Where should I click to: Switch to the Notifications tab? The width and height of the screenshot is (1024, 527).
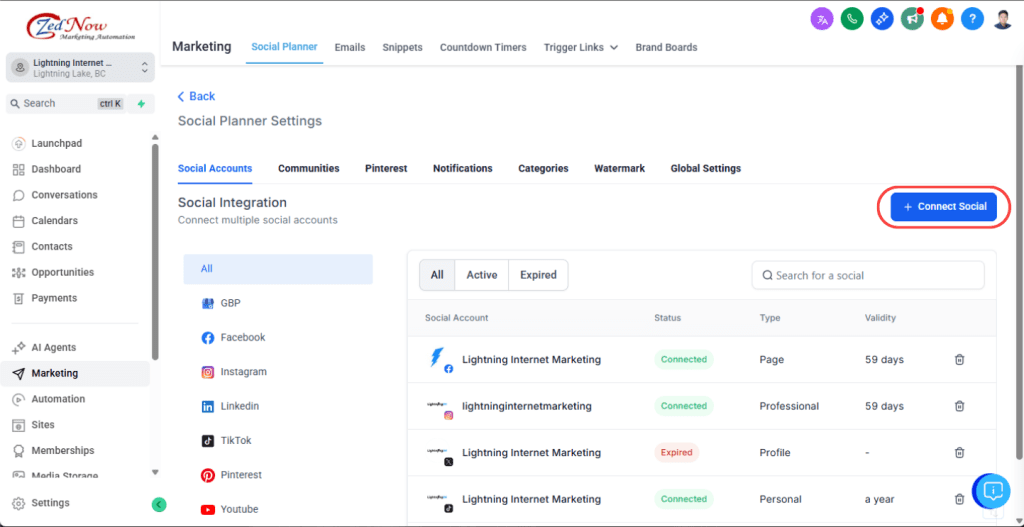(462, 168)
